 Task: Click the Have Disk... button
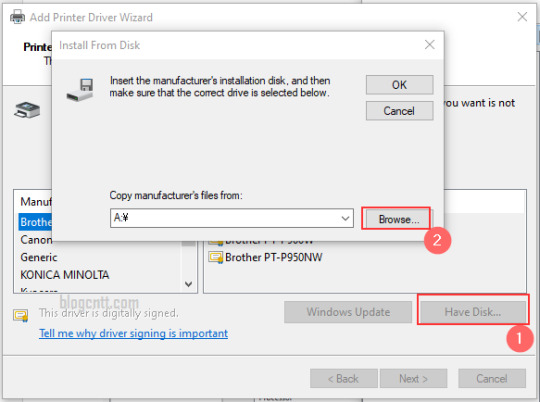coord(472,312)
